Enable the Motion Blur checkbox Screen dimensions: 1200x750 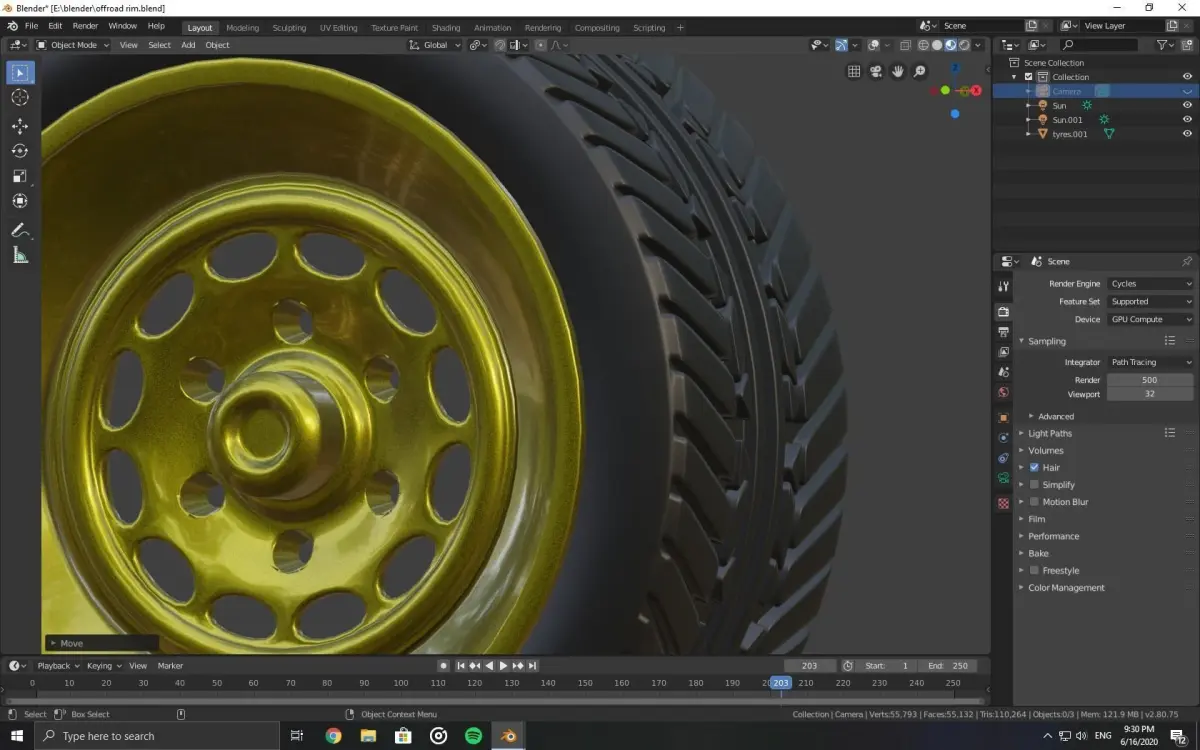[x=1034, y=501]
